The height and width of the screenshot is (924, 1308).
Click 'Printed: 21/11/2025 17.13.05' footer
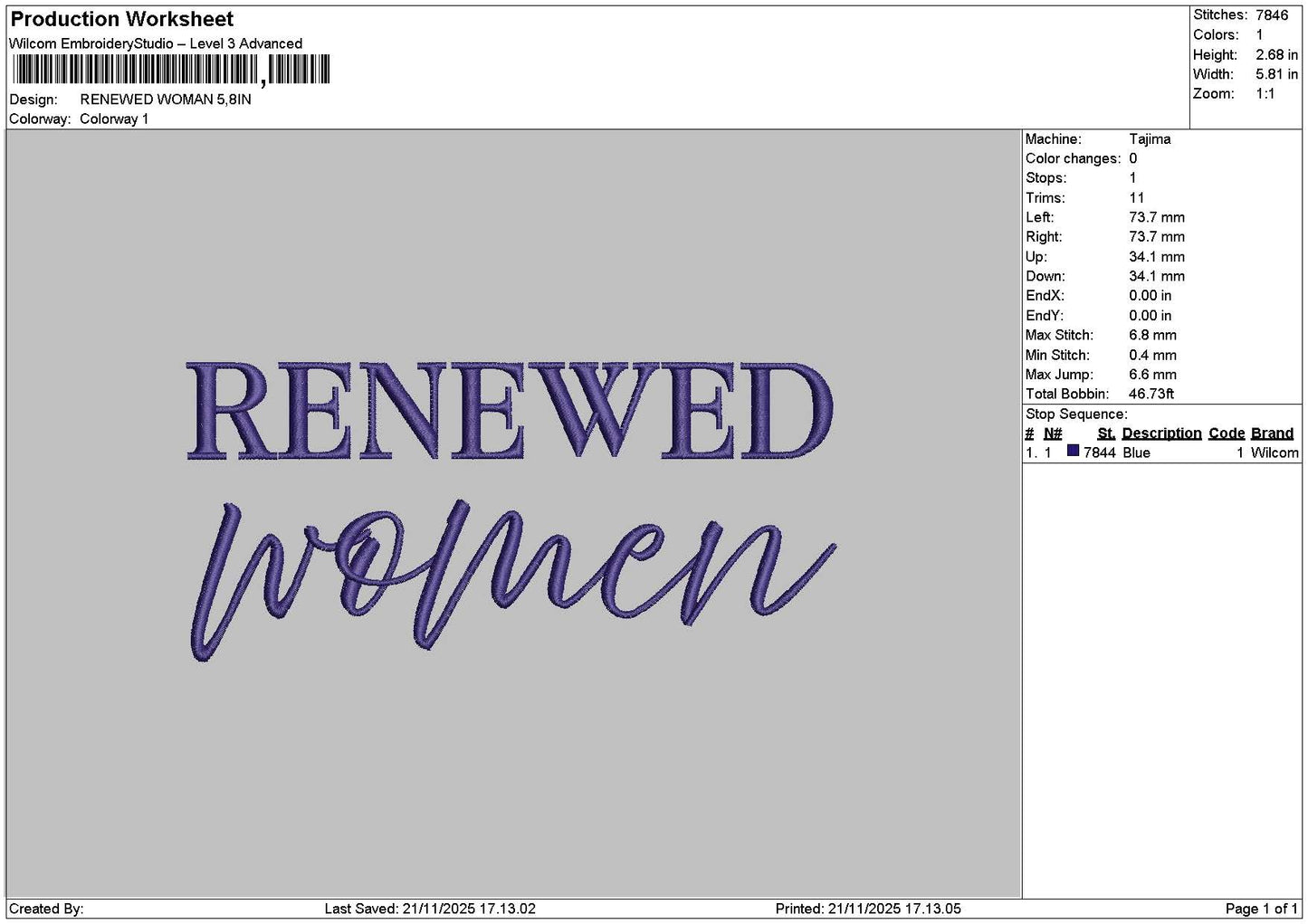click(x=868, y=910)
